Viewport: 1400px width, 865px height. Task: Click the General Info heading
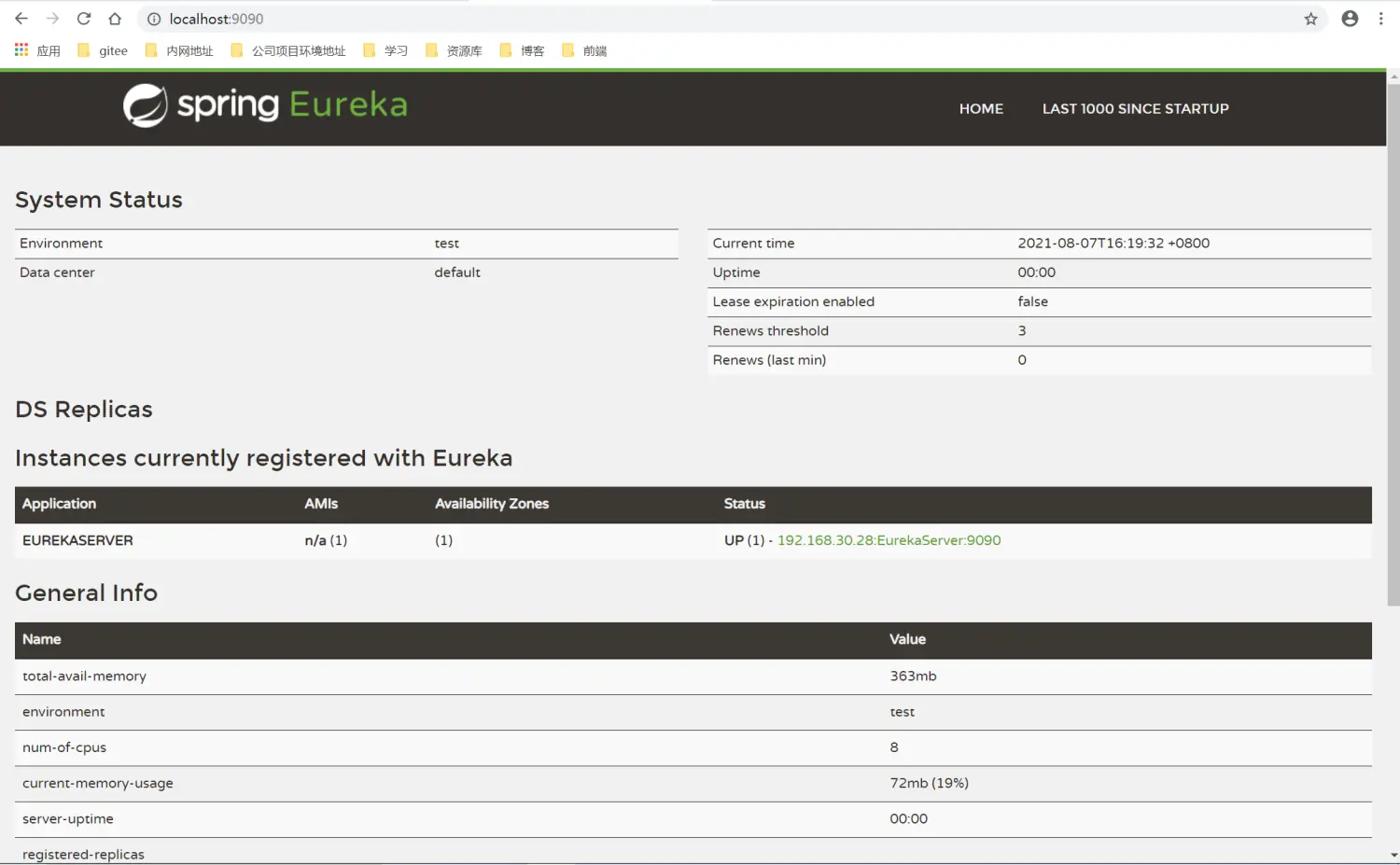coord(87,593)
